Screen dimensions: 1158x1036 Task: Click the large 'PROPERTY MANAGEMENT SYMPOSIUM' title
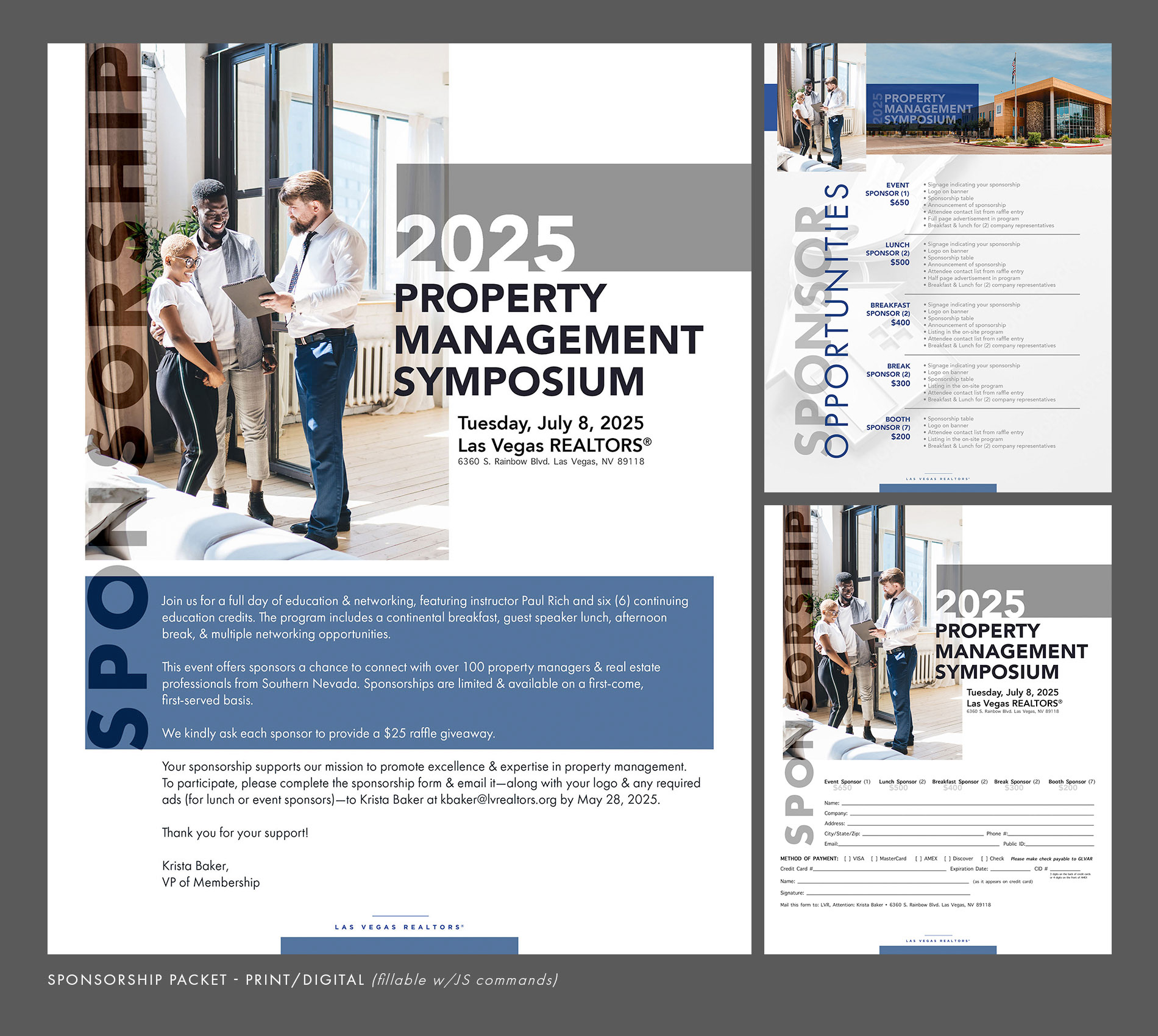(x=549, y=339)
